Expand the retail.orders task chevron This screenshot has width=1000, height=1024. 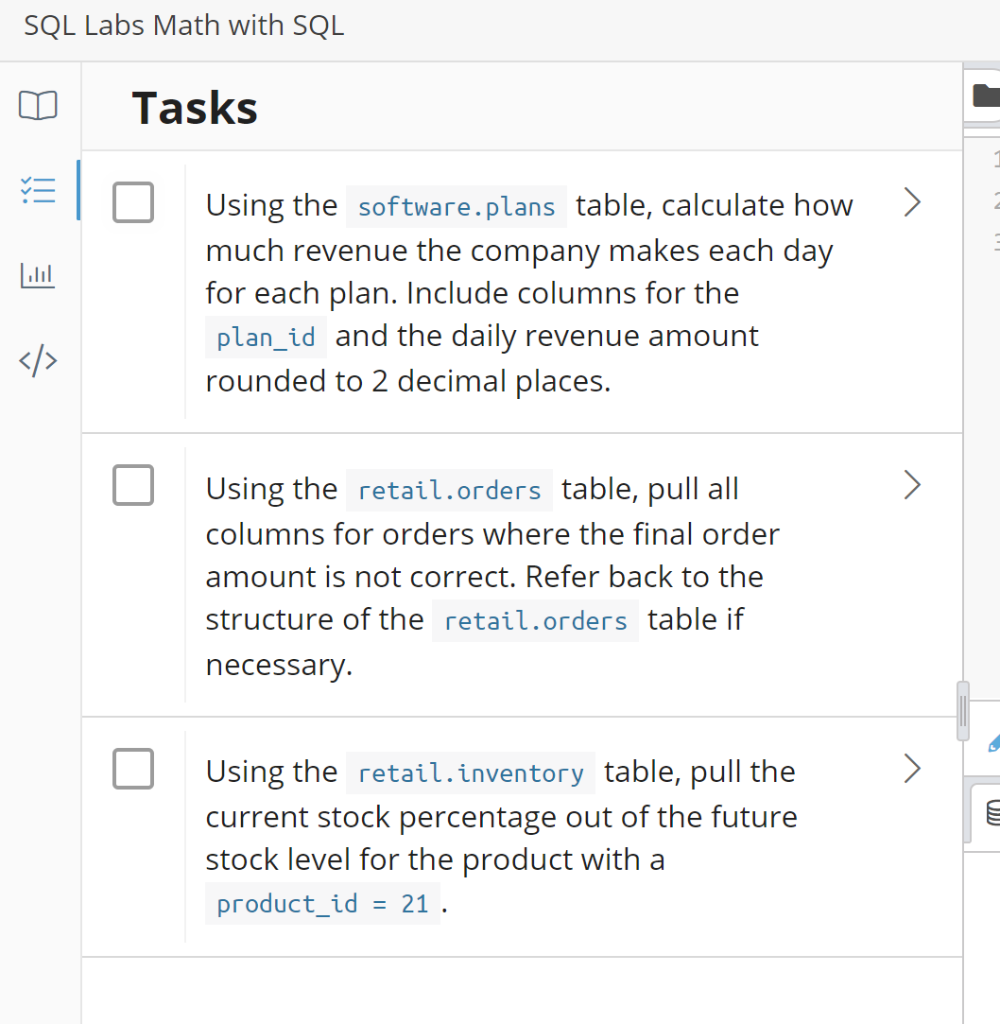(x=911, y=485)
